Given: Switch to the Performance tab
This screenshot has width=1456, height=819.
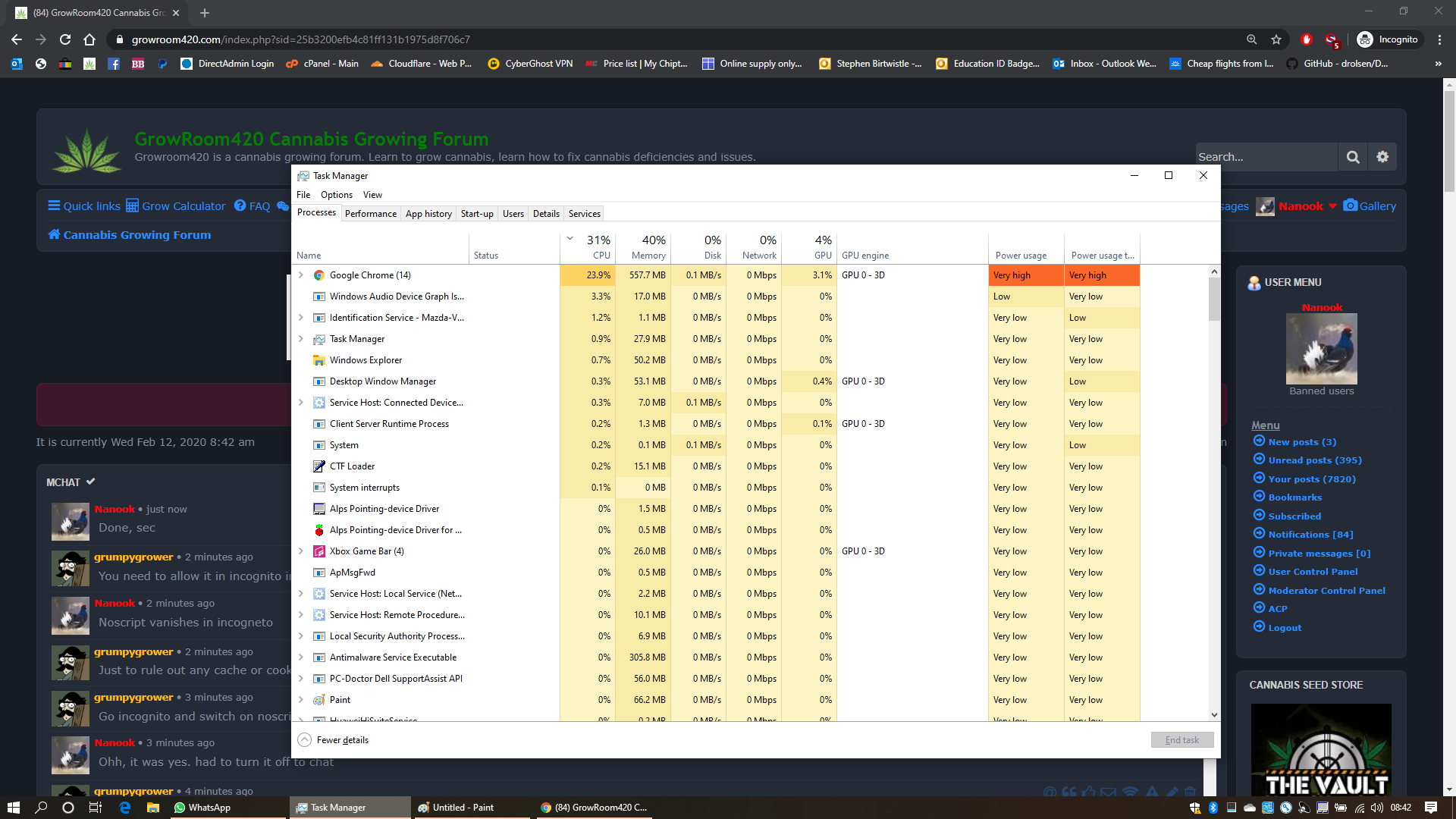Looking at the screenshot, I should (x=370, y=214).
